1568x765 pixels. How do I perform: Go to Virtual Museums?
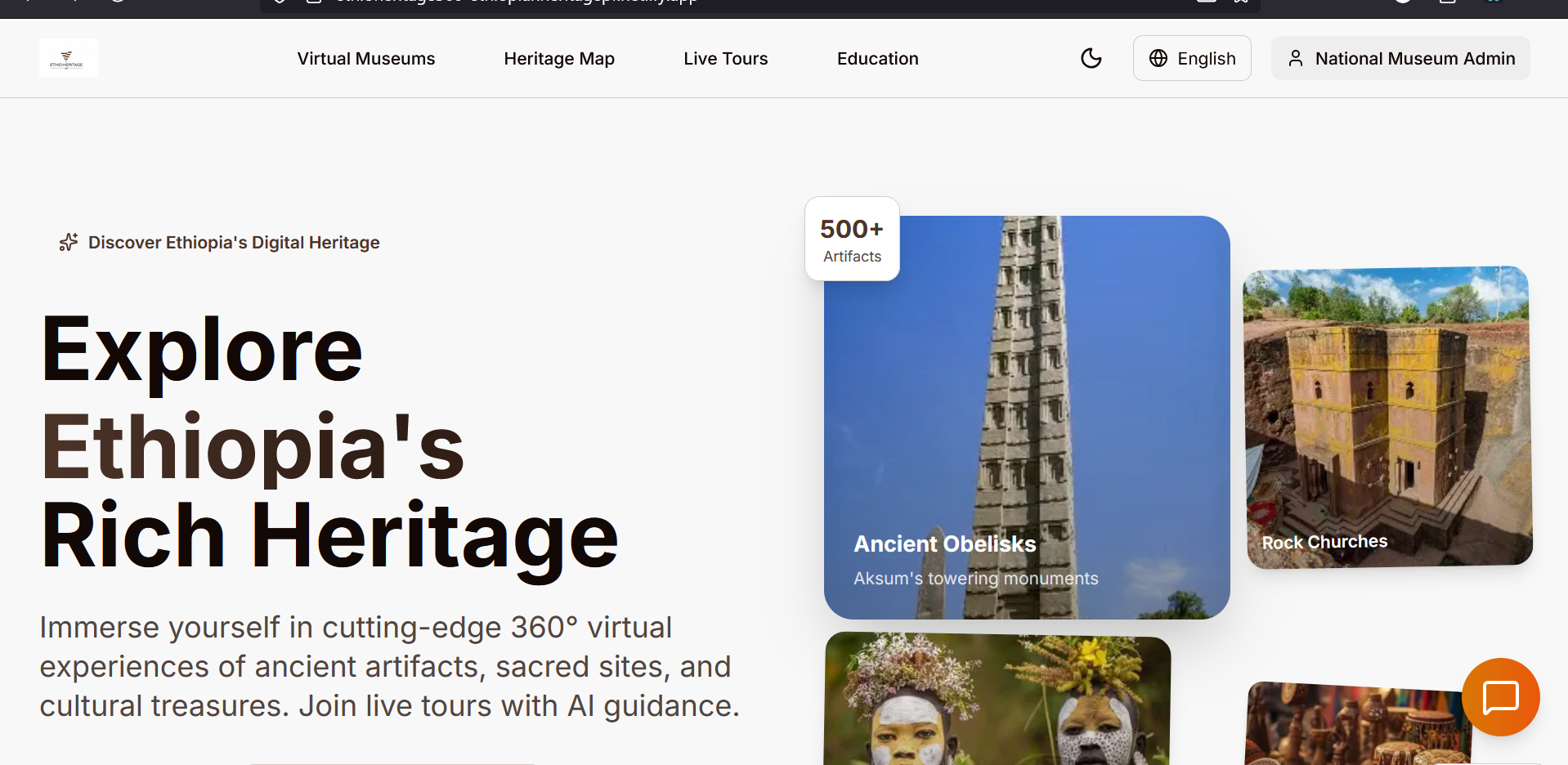pos(366,59)
